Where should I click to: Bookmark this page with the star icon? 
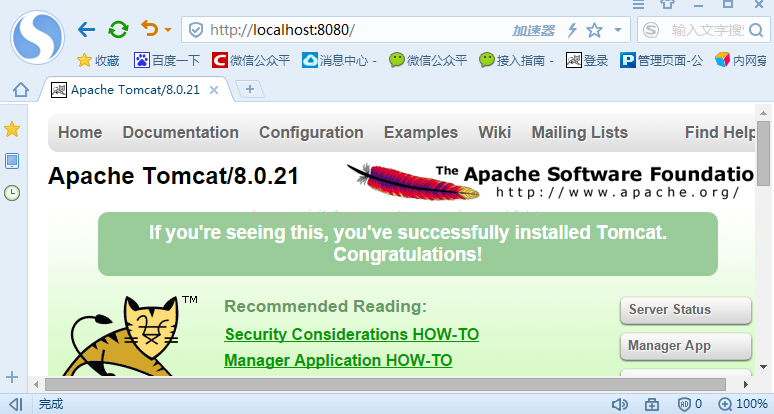[594, 30]
